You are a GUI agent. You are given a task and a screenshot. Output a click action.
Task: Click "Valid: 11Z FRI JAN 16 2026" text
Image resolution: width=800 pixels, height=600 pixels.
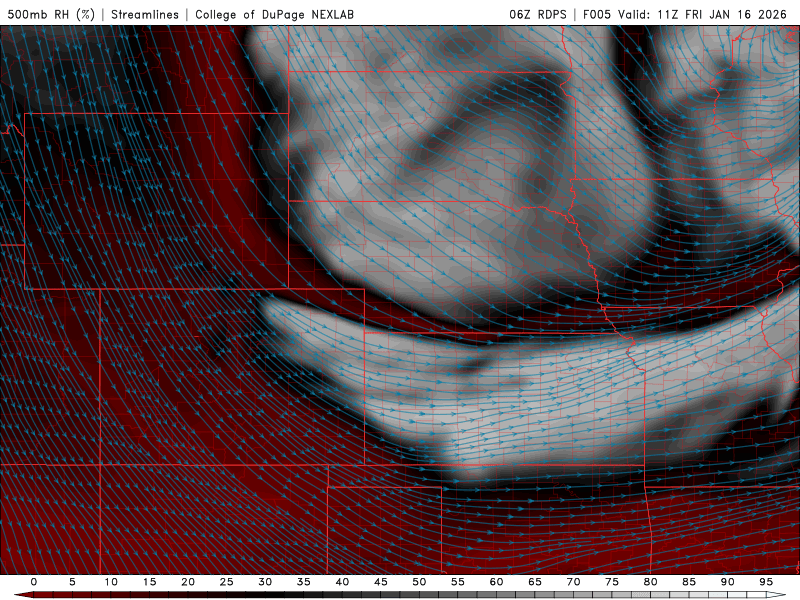click(x=703, y=14)
